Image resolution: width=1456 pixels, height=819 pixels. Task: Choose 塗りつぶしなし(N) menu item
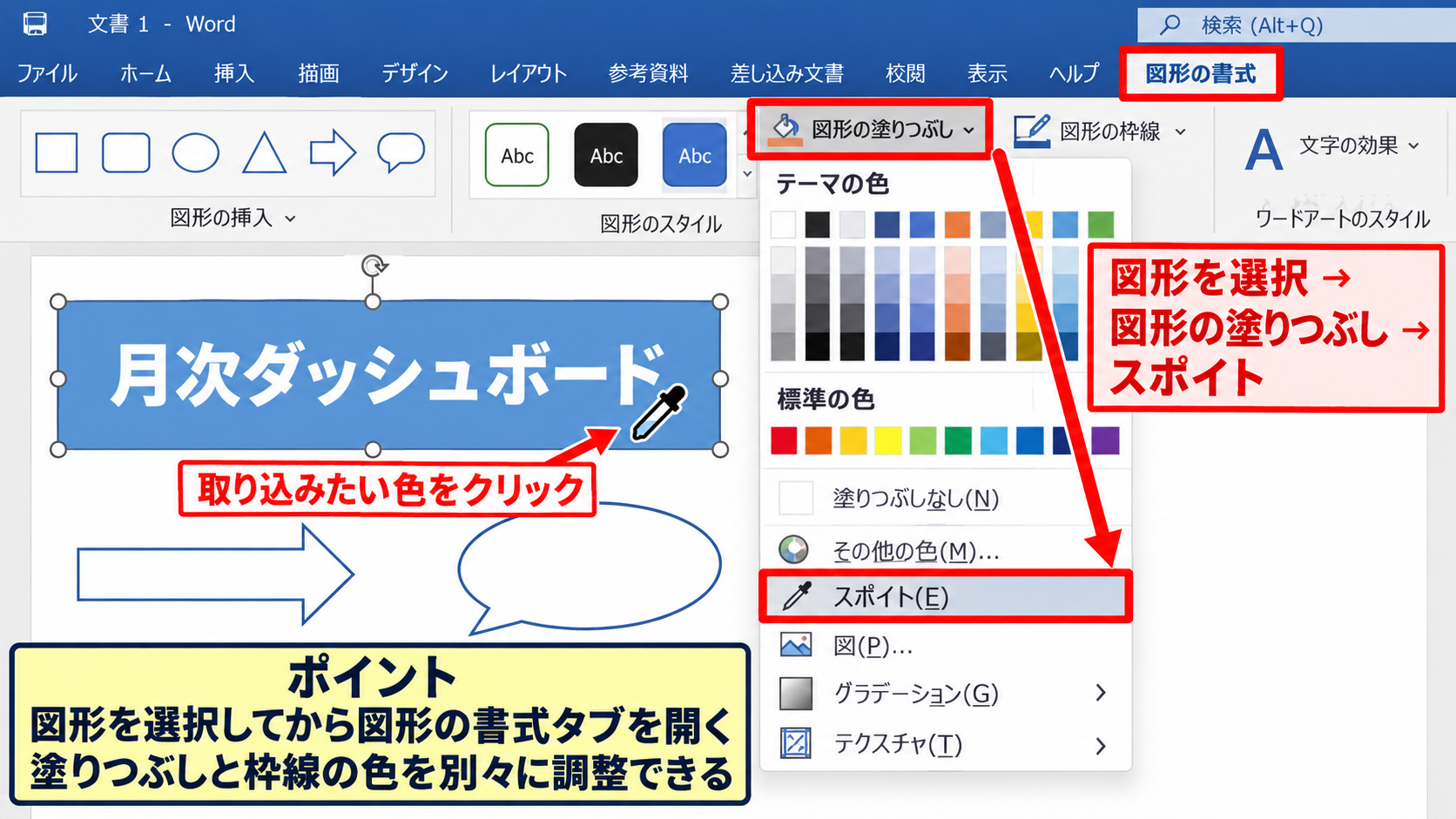(946, 498)
